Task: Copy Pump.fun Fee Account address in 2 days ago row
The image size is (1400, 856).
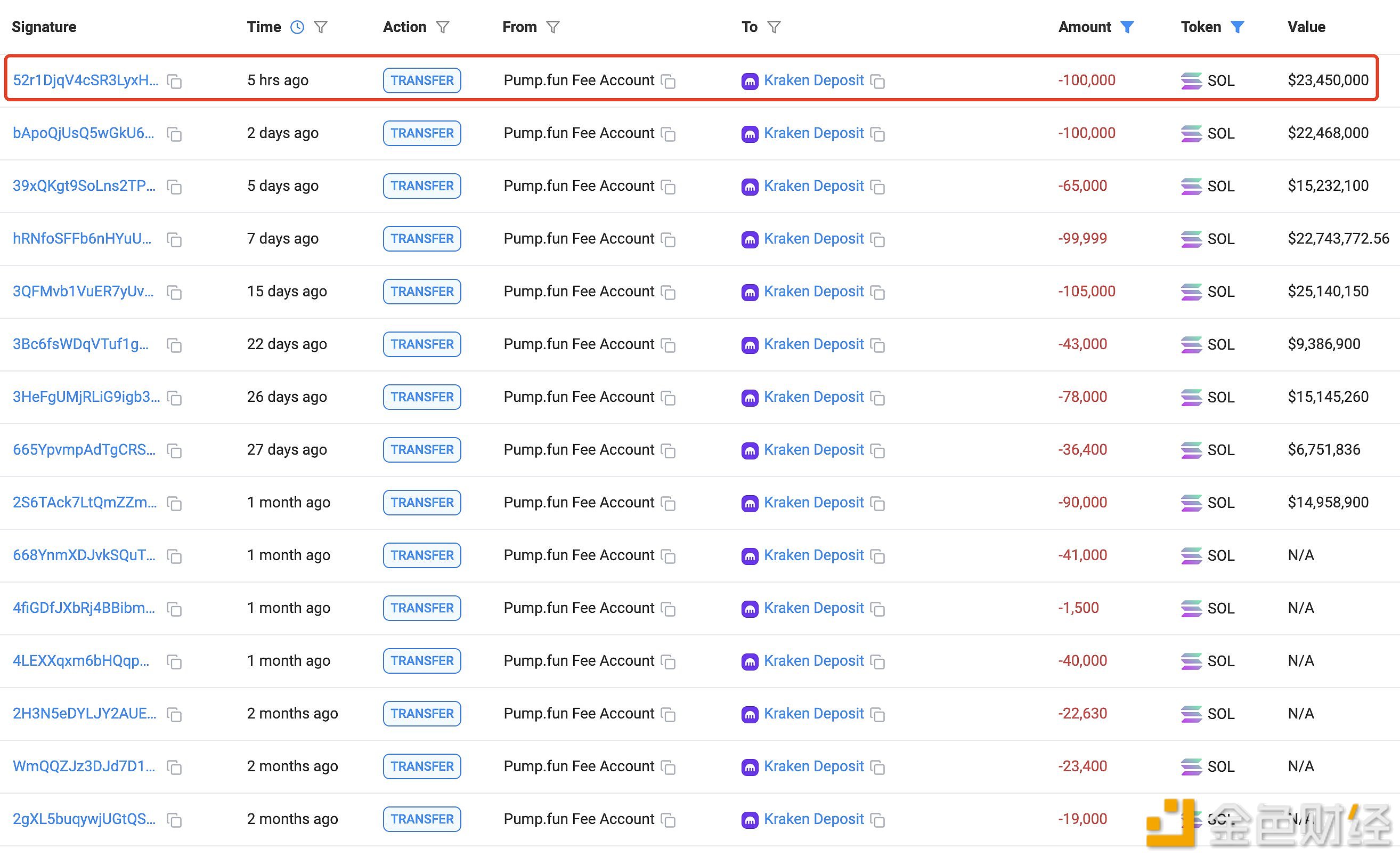Action: (x=668, y=134)
